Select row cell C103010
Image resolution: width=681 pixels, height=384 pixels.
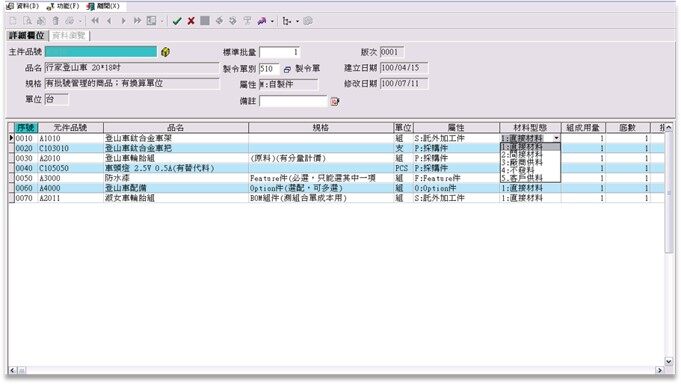[x=71, y=148]
